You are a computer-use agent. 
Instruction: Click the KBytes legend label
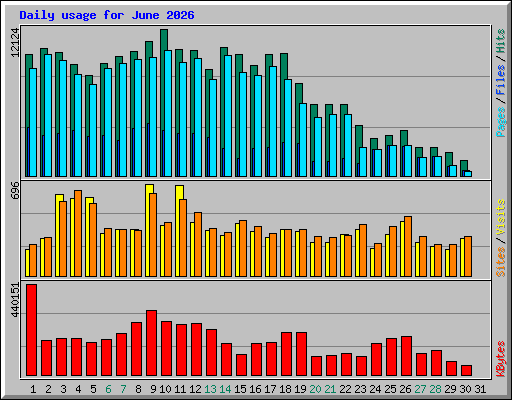pyautogui.click(x=500, y=359)
